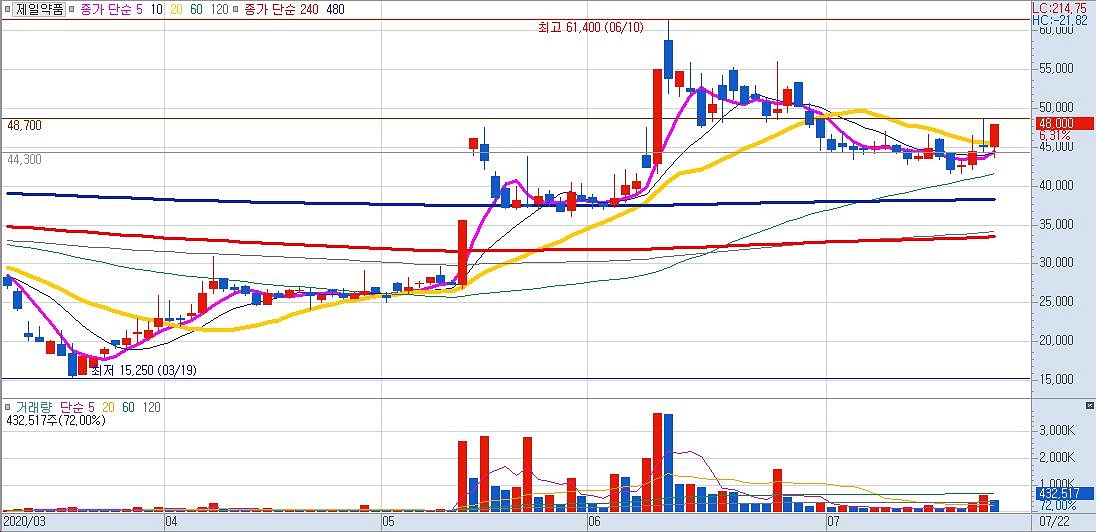Viewport: 1096px width, 532px height.
Task: Click the 44,300 horizontal line label
Action: (x=24, y=159)
